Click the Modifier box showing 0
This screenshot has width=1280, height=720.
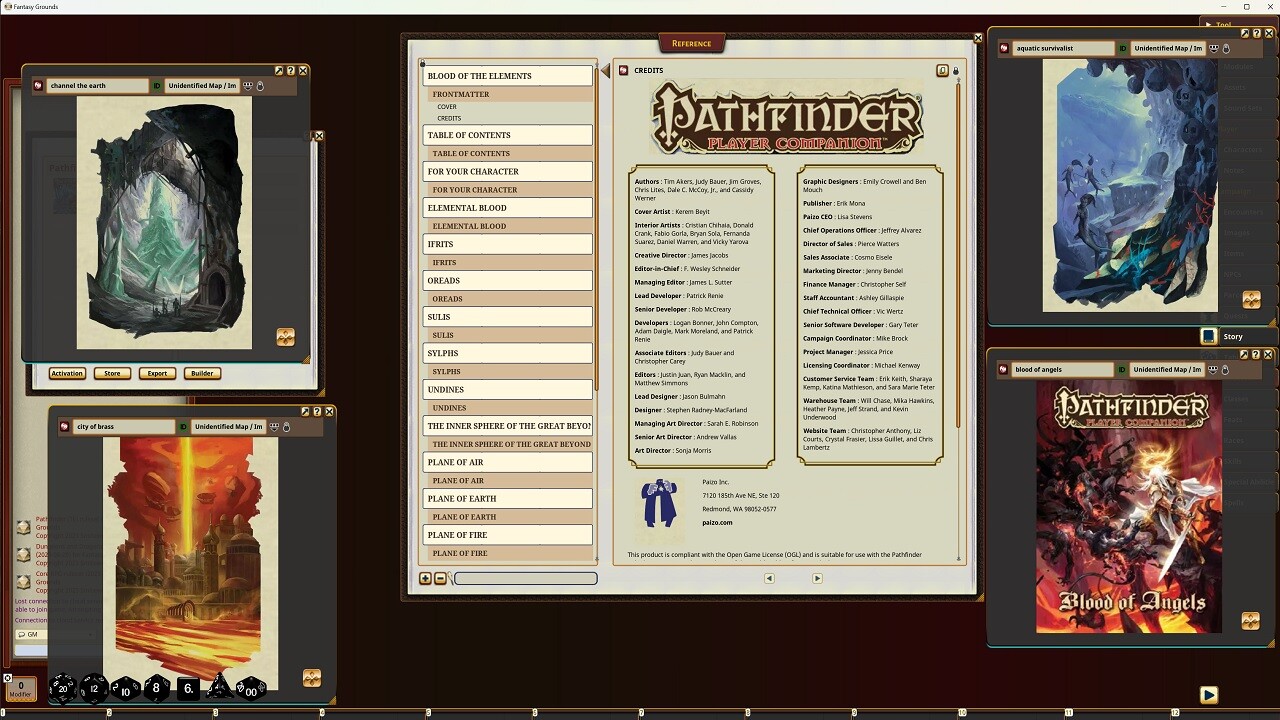tap(21, 689)
